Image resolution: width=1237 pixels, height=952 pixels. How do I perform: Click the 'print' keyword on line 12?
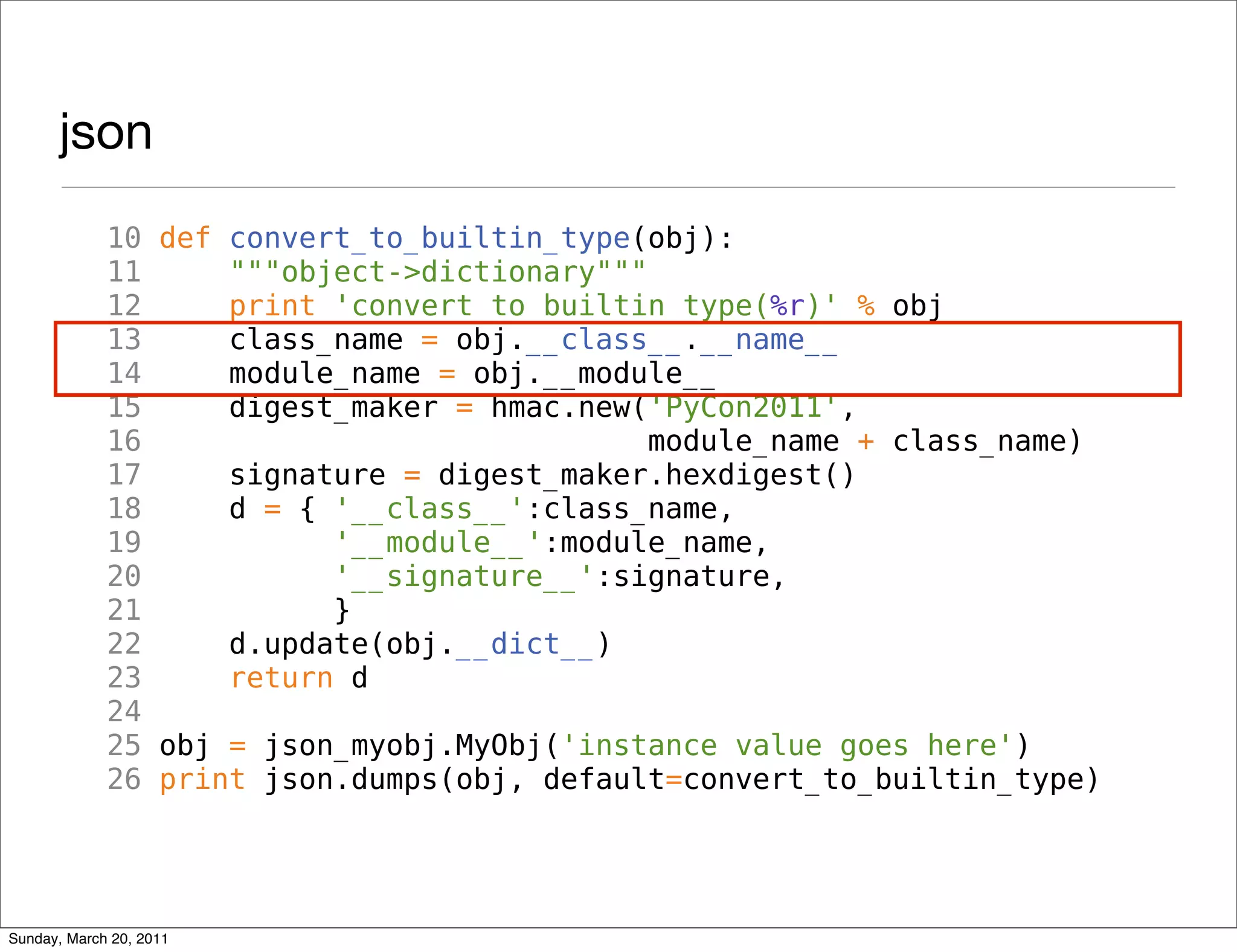pos(272,306)
